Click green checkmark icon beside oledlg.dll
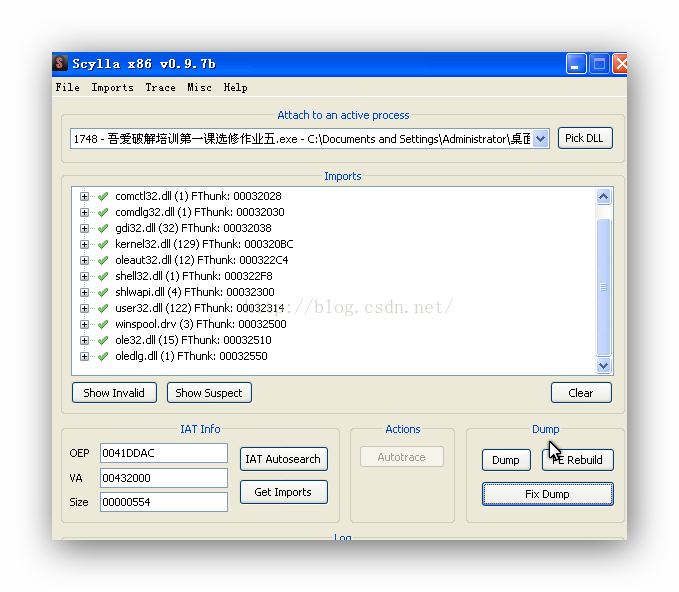 coord(103,356)
